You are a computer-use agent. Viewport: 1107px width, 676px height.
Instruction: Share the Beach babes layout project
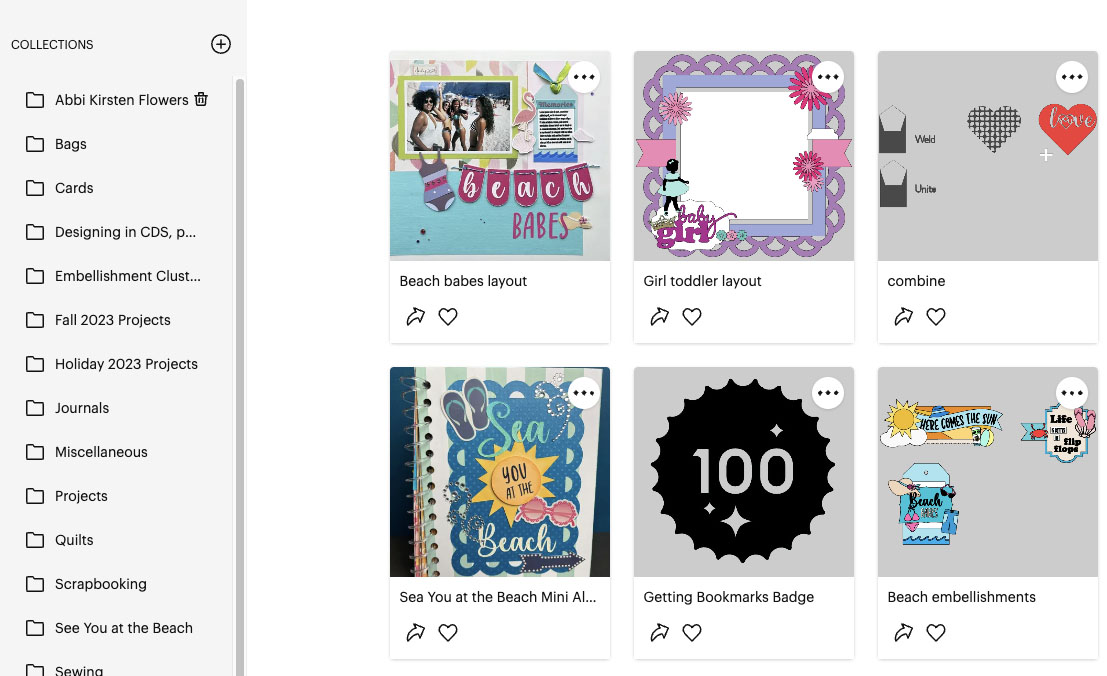pos(415,317)
